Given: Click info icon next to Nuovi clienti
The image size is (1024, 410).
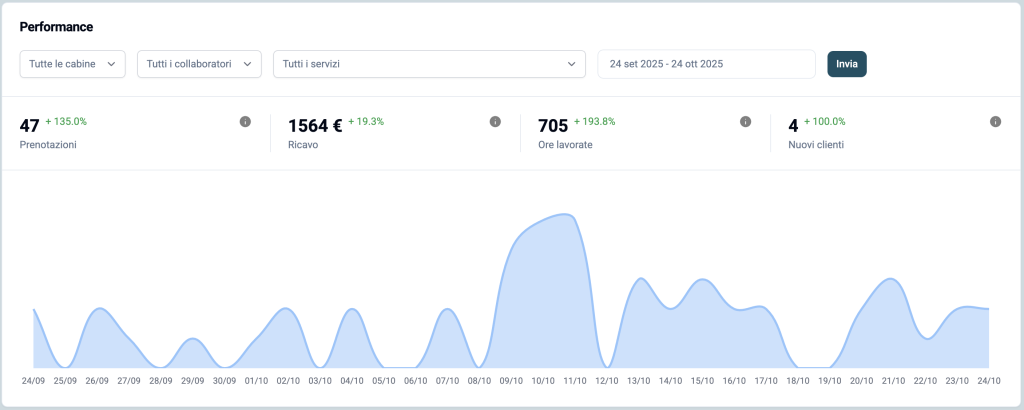Looking at the screenshot, I should click(x=995, y=122).
